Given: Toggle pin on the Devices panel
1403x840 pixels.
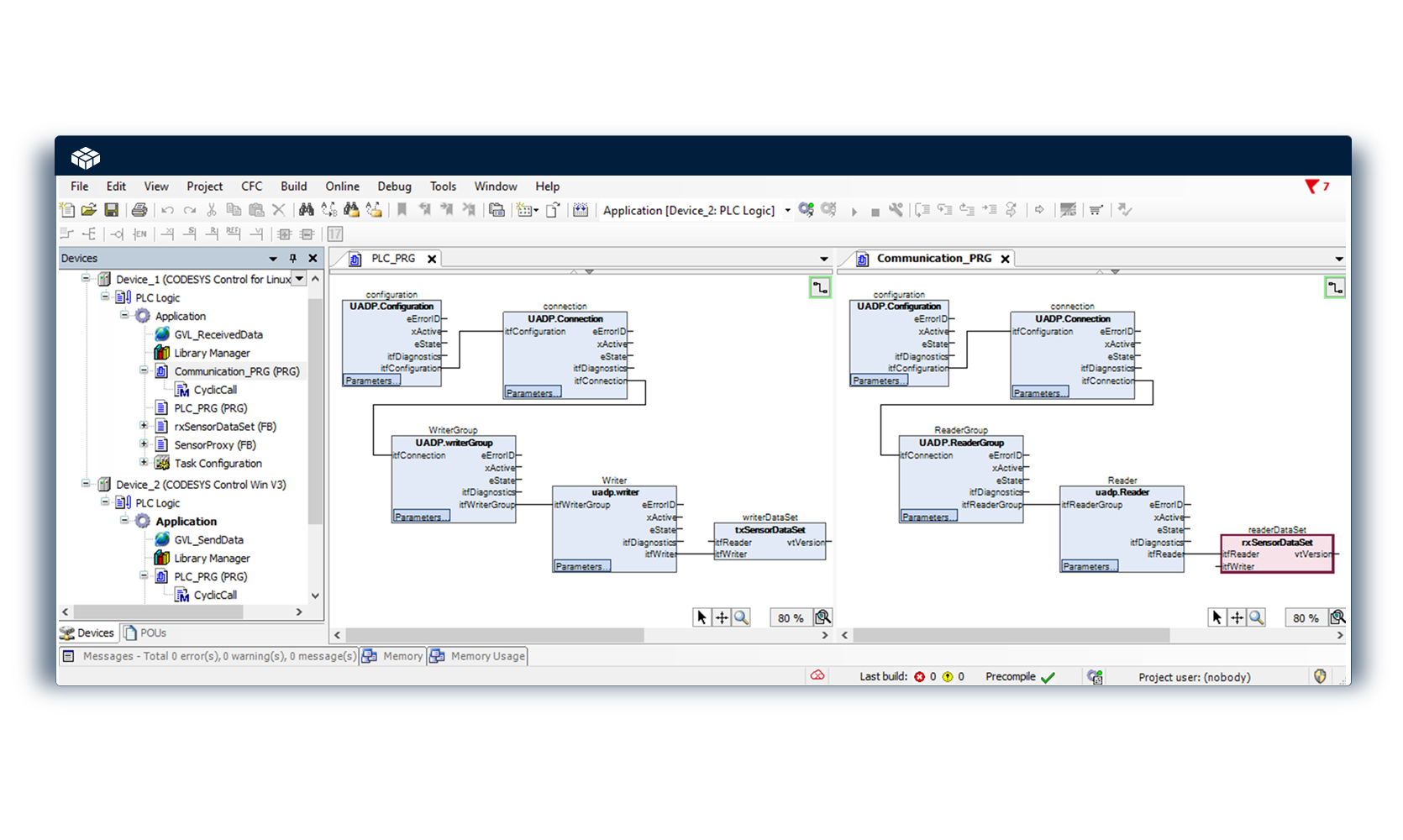Looking at the screenshot, I should click(292, 259).
